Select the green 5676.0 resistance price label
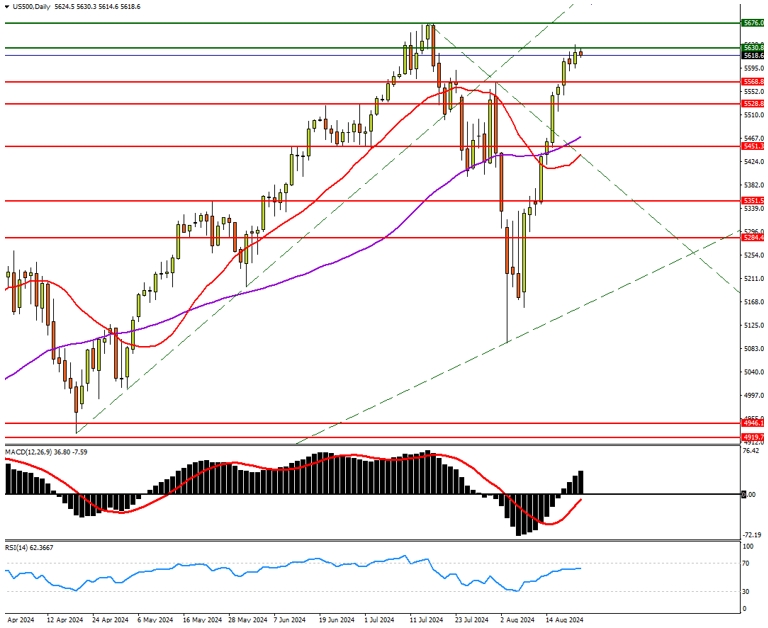Viewport: 768px width, 628px height. [753, 22]
